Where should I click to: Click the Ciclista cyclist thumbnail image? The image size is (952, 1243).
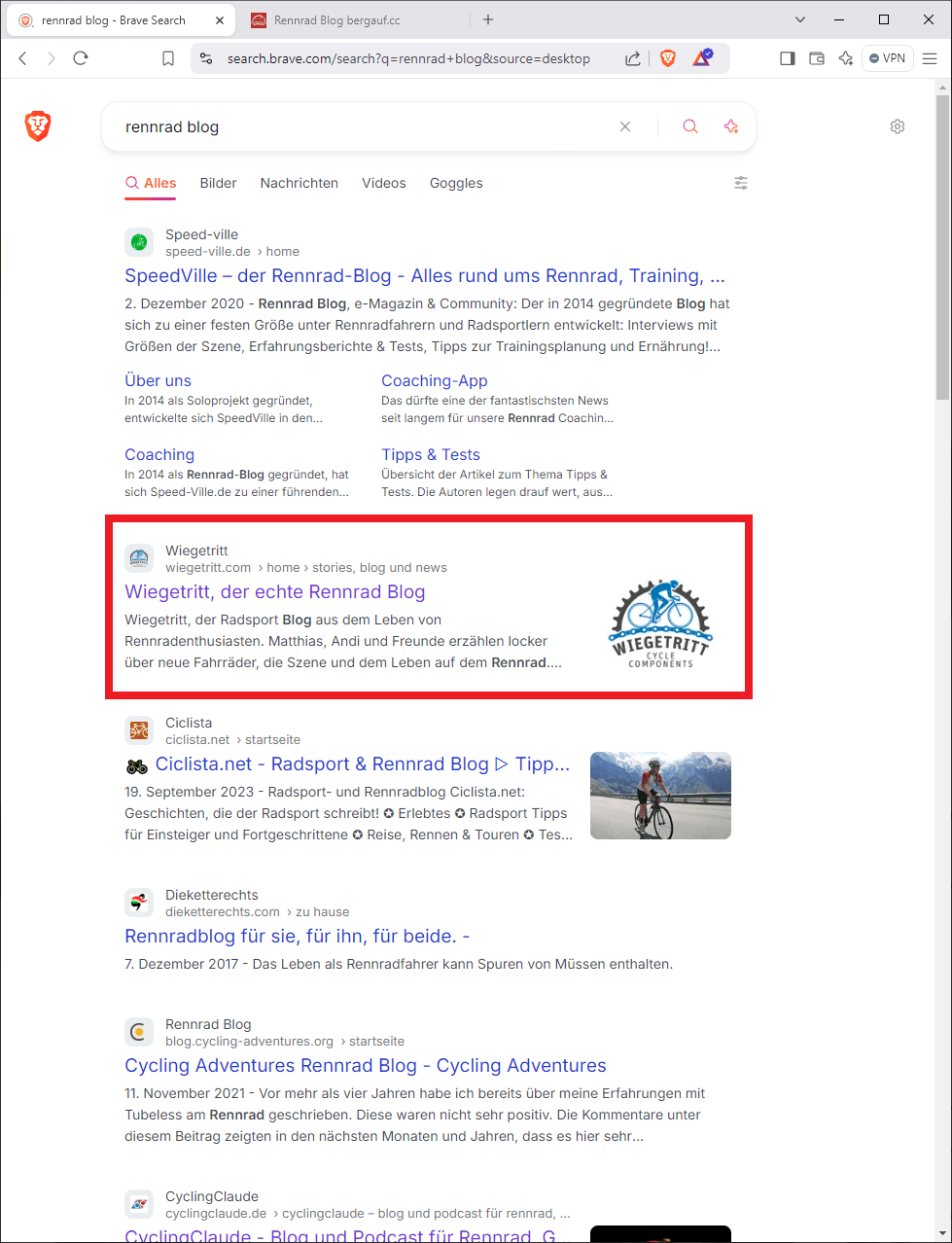(660, 795)
